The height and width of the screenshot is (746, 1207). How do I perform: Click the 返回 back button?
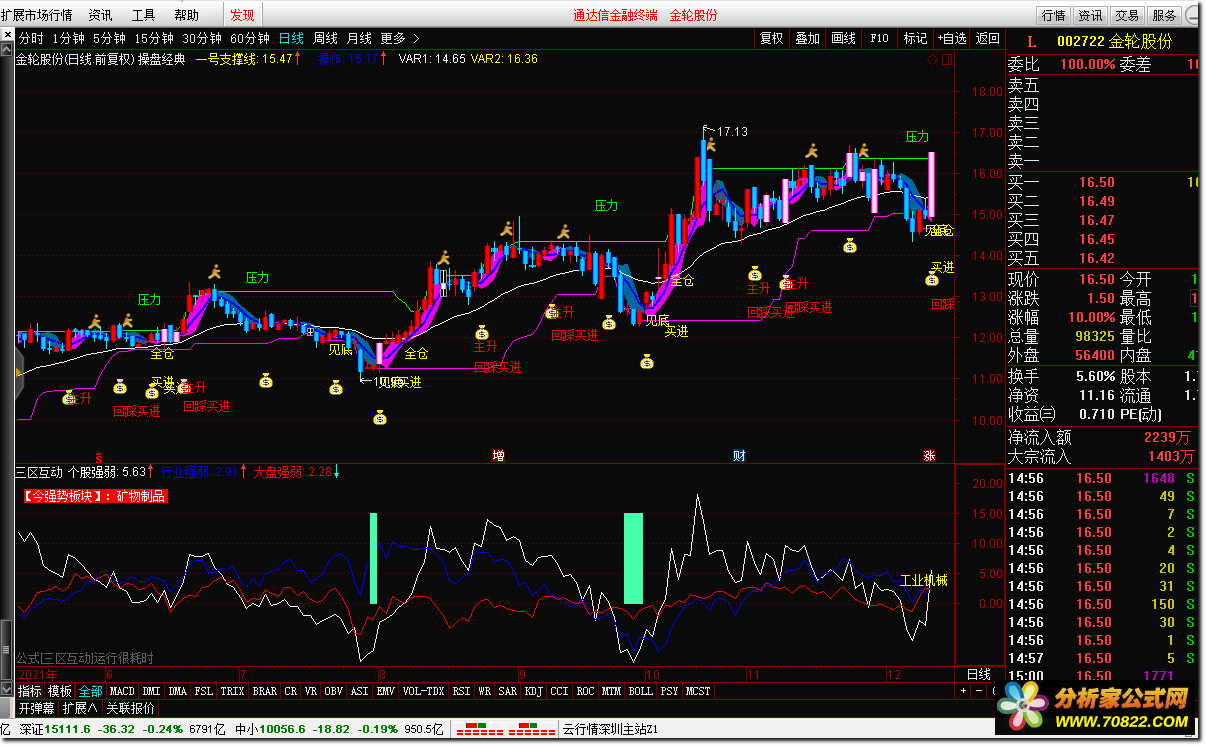(x=987, y=38)
